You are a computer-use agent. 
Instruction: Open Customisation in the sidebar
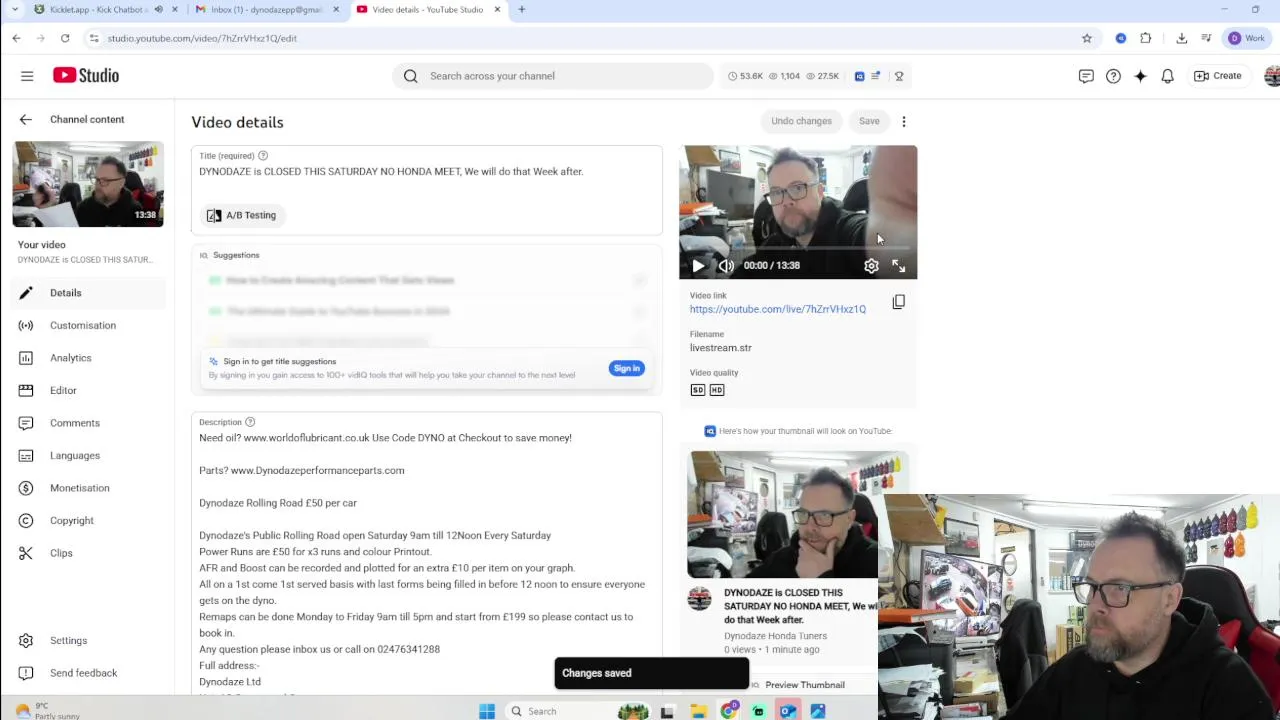click(x=87, y=325)
